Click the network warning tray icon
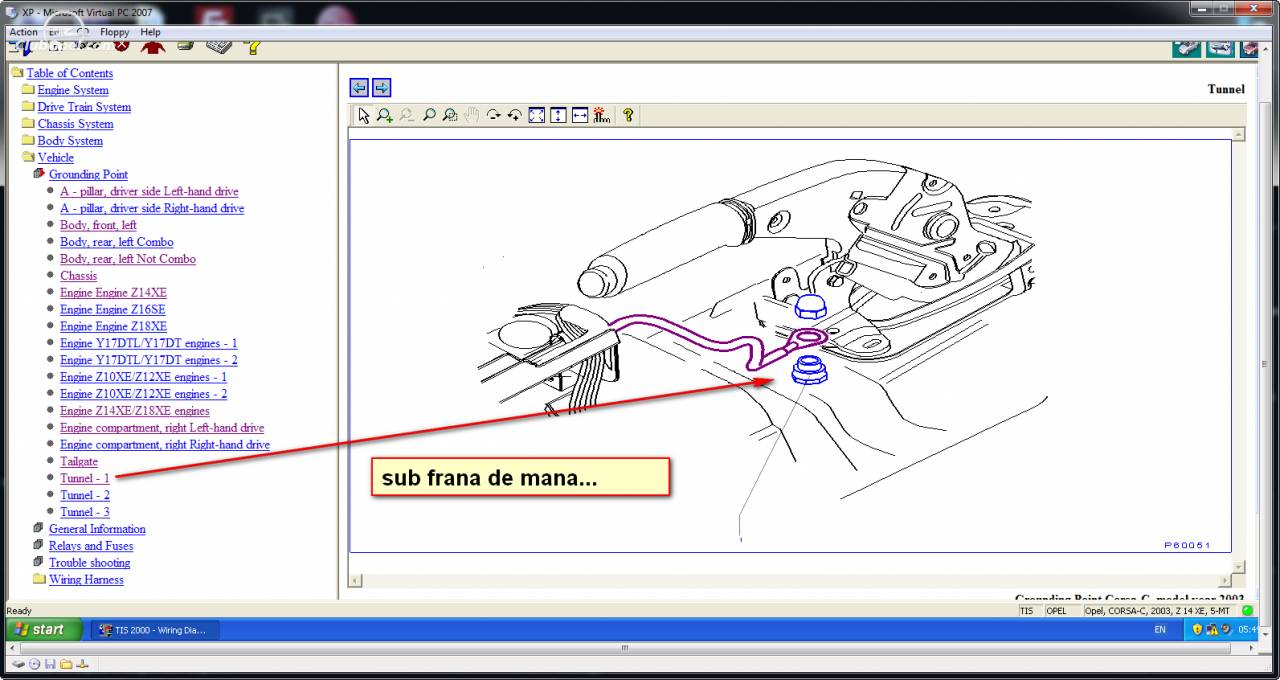1280x680 pixels. (1212, 630)
